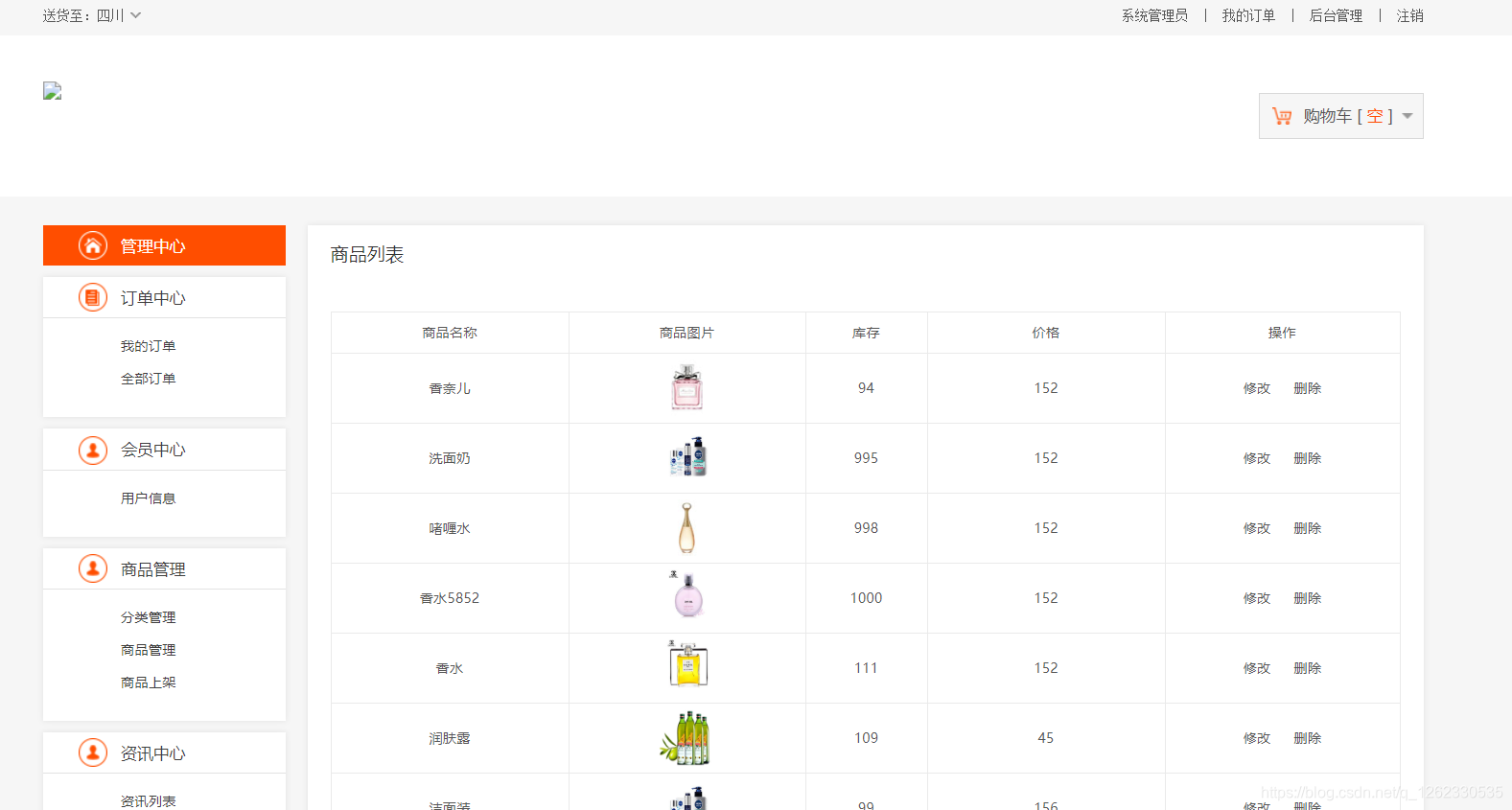The height and width of the screenshot is (810, 1512).
Task: Open 商品上架 in the sidebar
Action: 148,683
